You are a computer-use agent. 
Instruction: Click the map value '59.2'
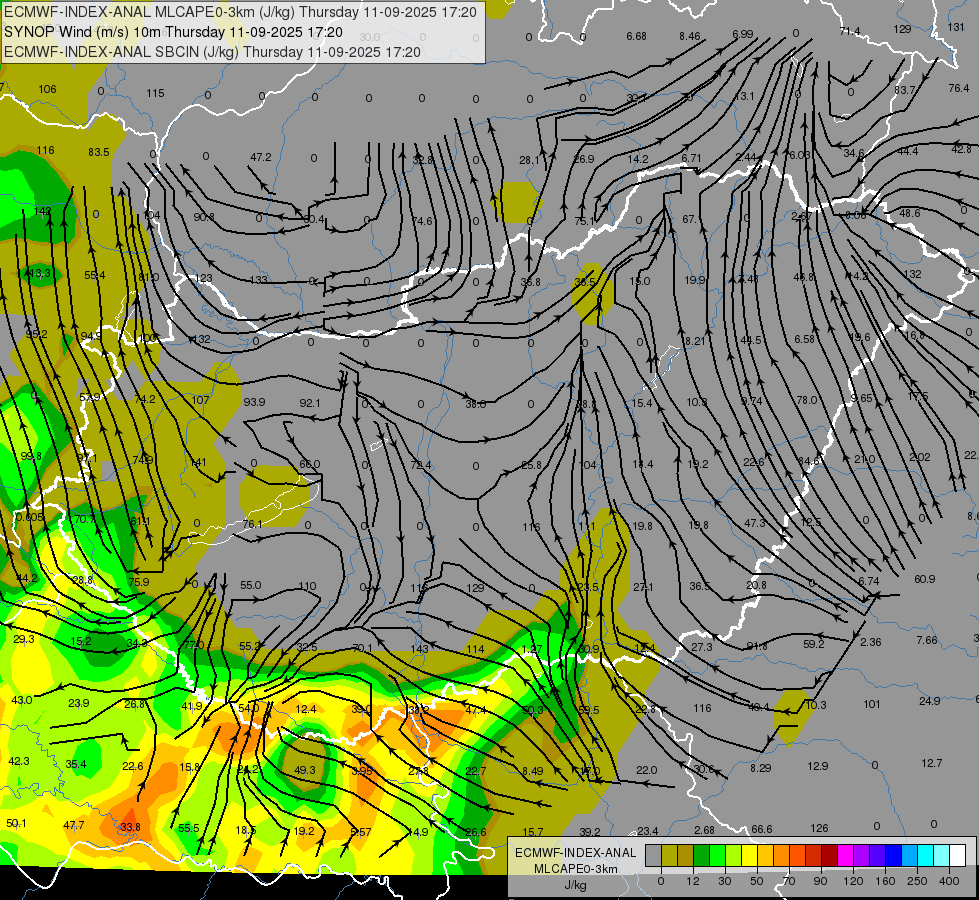(814, 644)
